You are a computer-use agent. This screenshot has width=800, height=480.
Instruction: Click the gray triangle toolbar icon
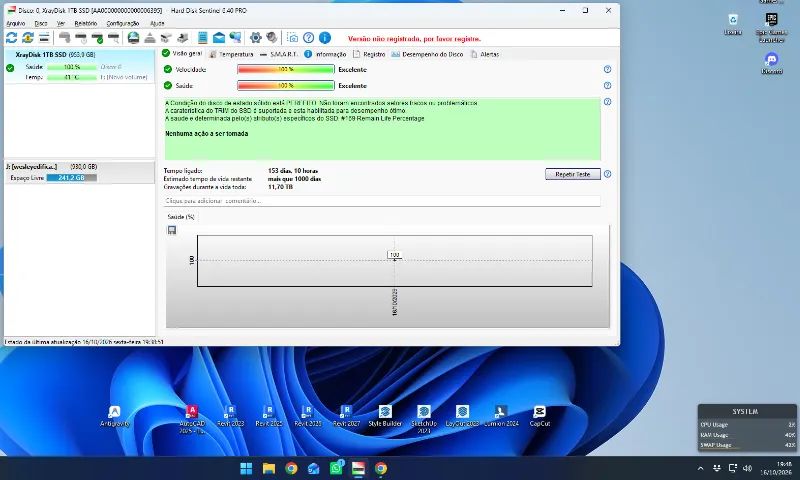(x=149, y=37)
